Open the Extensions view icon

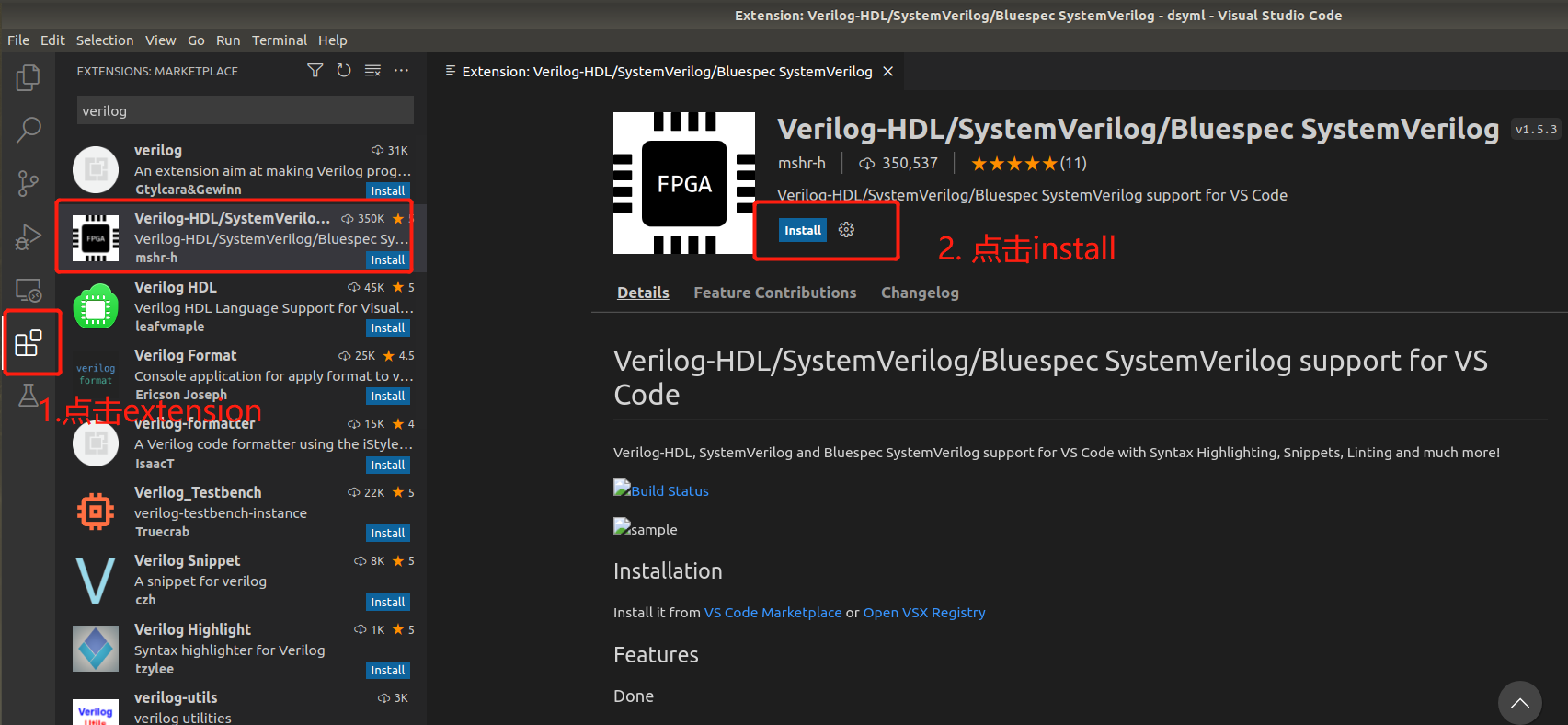[29, 343]
